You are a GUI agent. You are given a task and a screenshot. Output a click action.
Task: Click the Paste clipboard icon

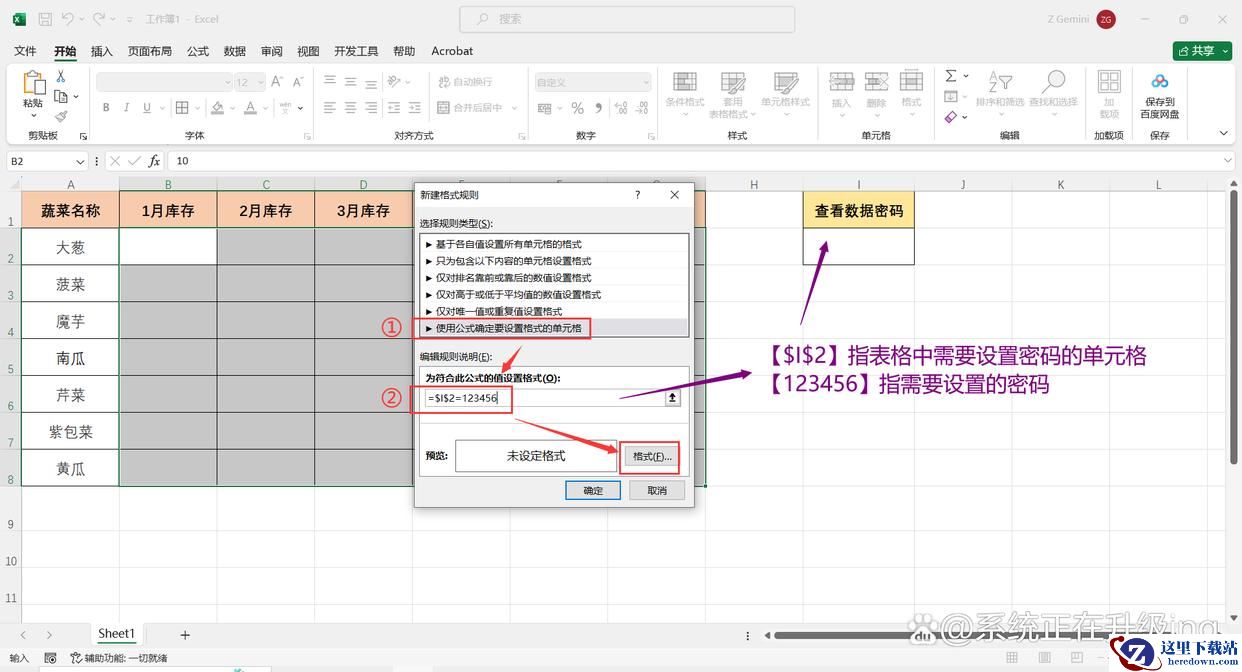tap(33, 84)
